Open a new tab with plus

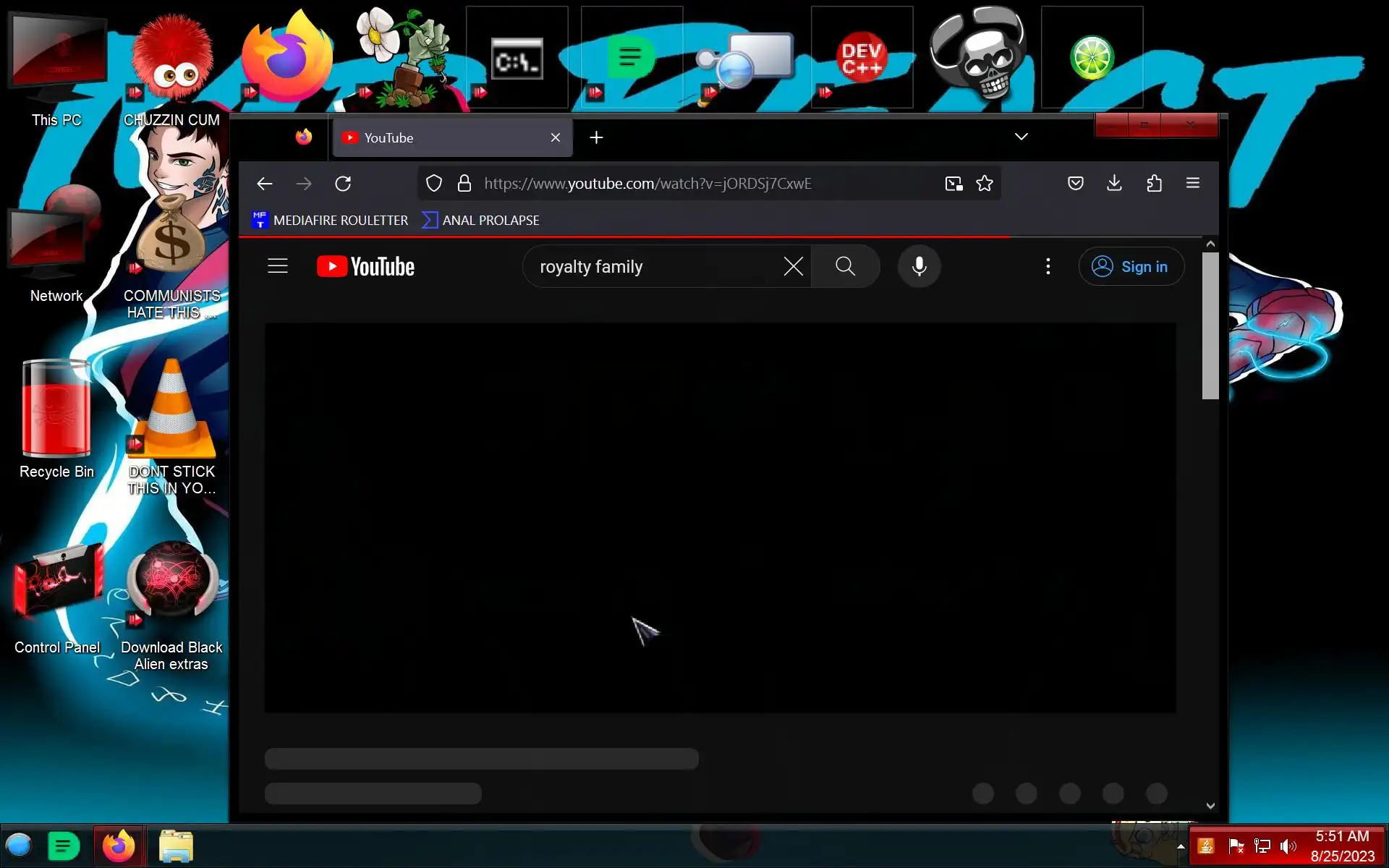coord(596,137)
